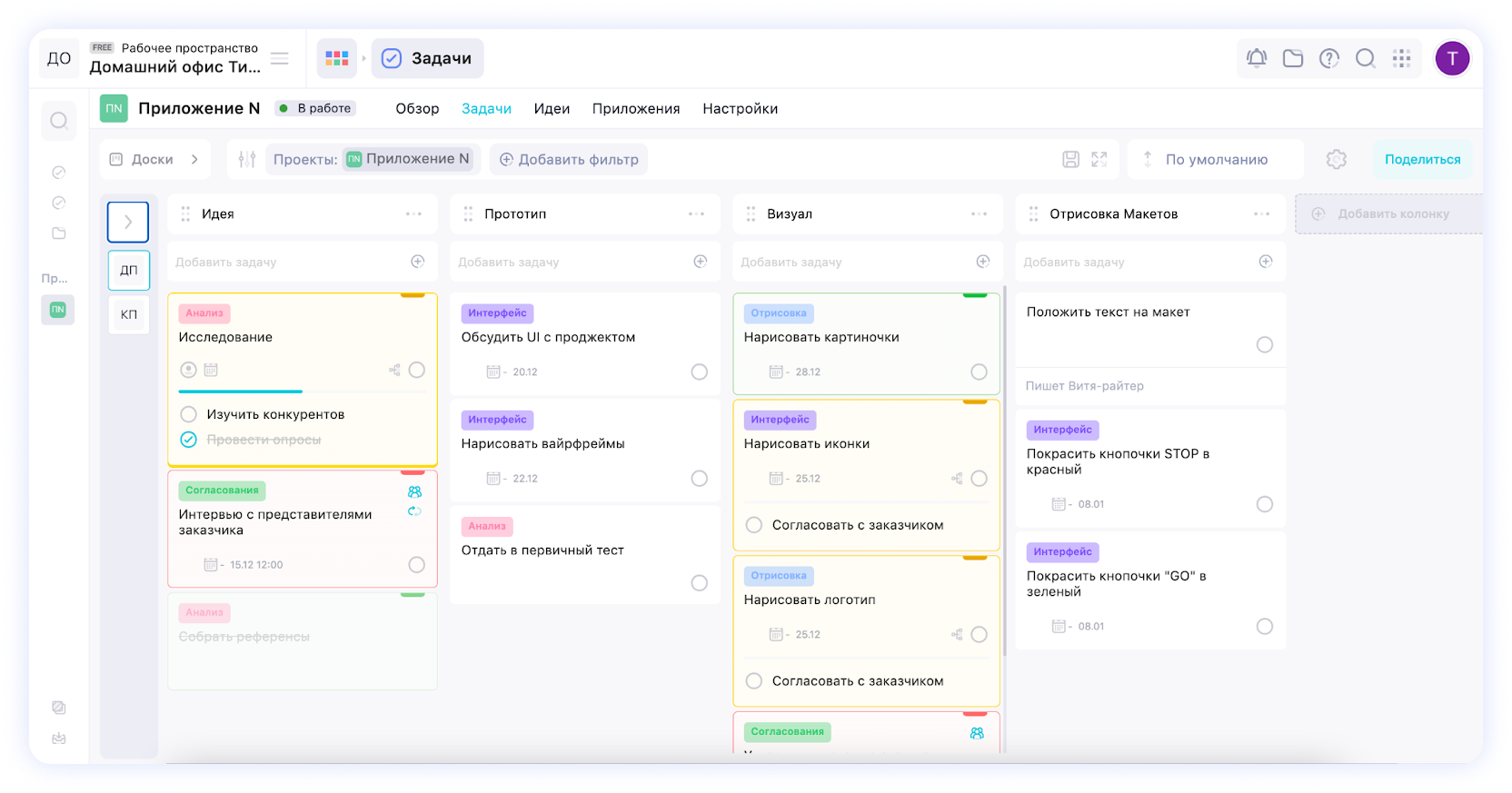Click 'Добавить фильтр' button
This screenshot has width=1512, height=793.
(x=569, y=160)
